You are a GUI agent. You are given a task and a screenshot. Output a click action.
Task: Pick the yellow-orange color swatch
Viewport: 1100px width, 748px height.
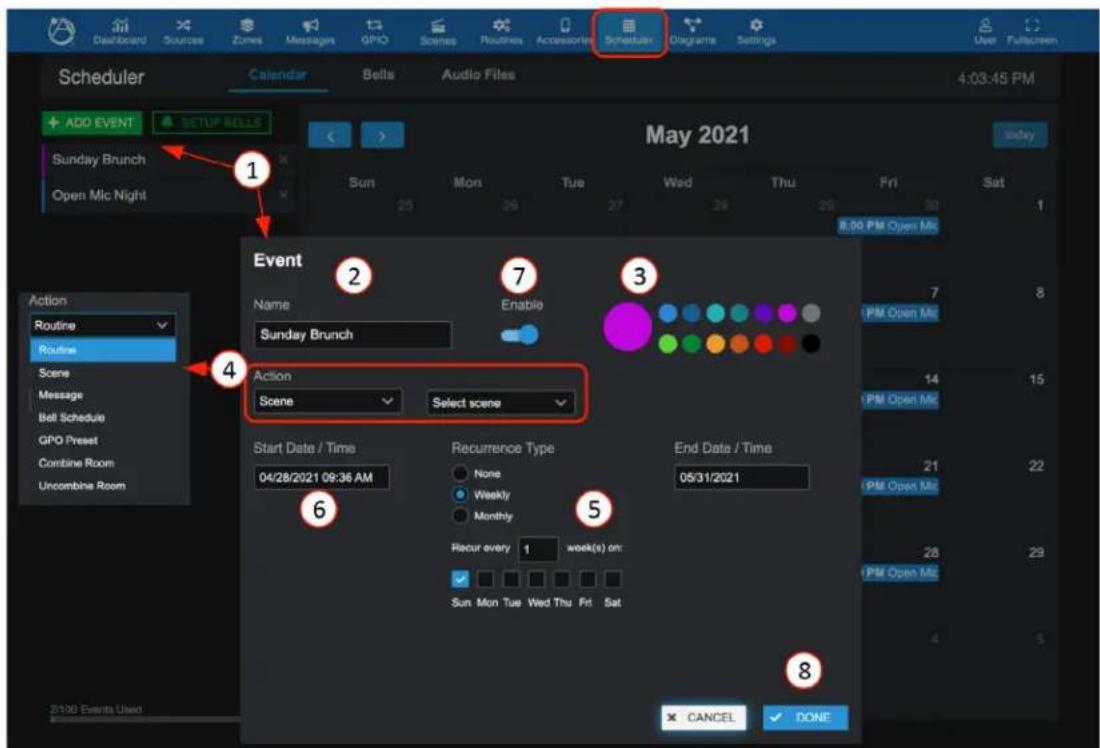pos(716,344)
